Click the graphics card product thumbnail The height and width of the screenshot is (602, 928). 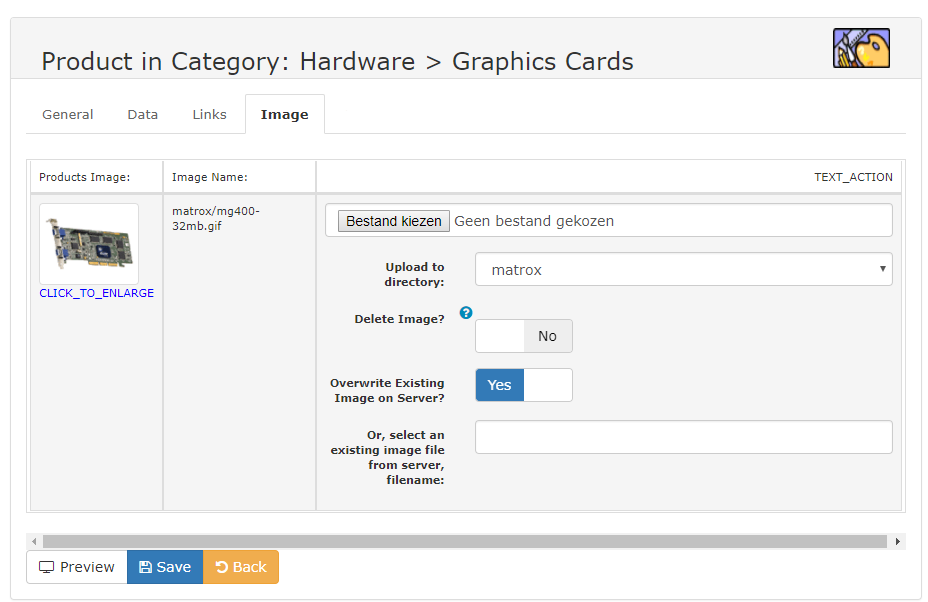pos(89,243)
